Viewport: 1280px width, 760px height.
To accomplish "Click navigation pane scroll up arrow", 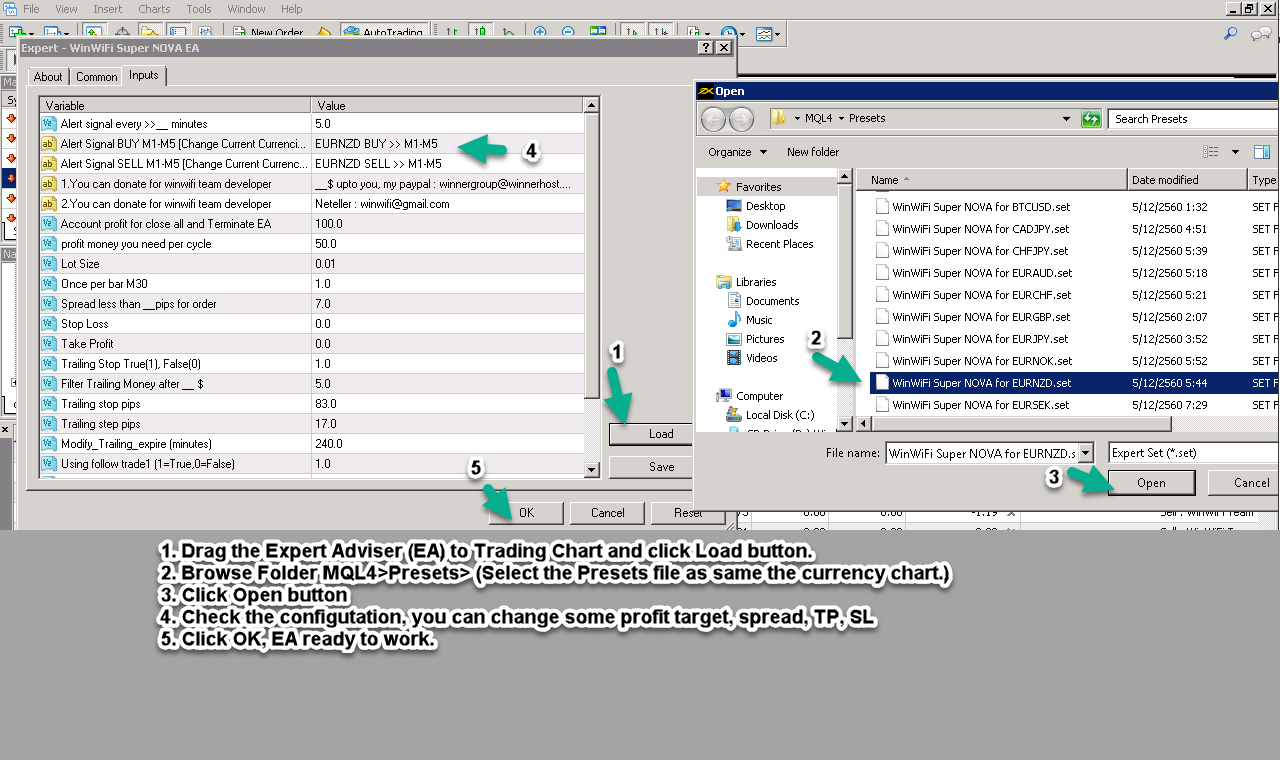I will click(x=845, y=177).
